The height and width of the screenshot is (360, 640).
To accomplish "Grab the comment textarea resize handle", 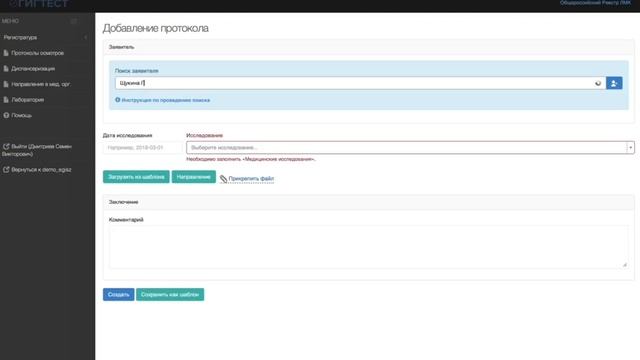I will pyautogui.click(x=625, y=265).
